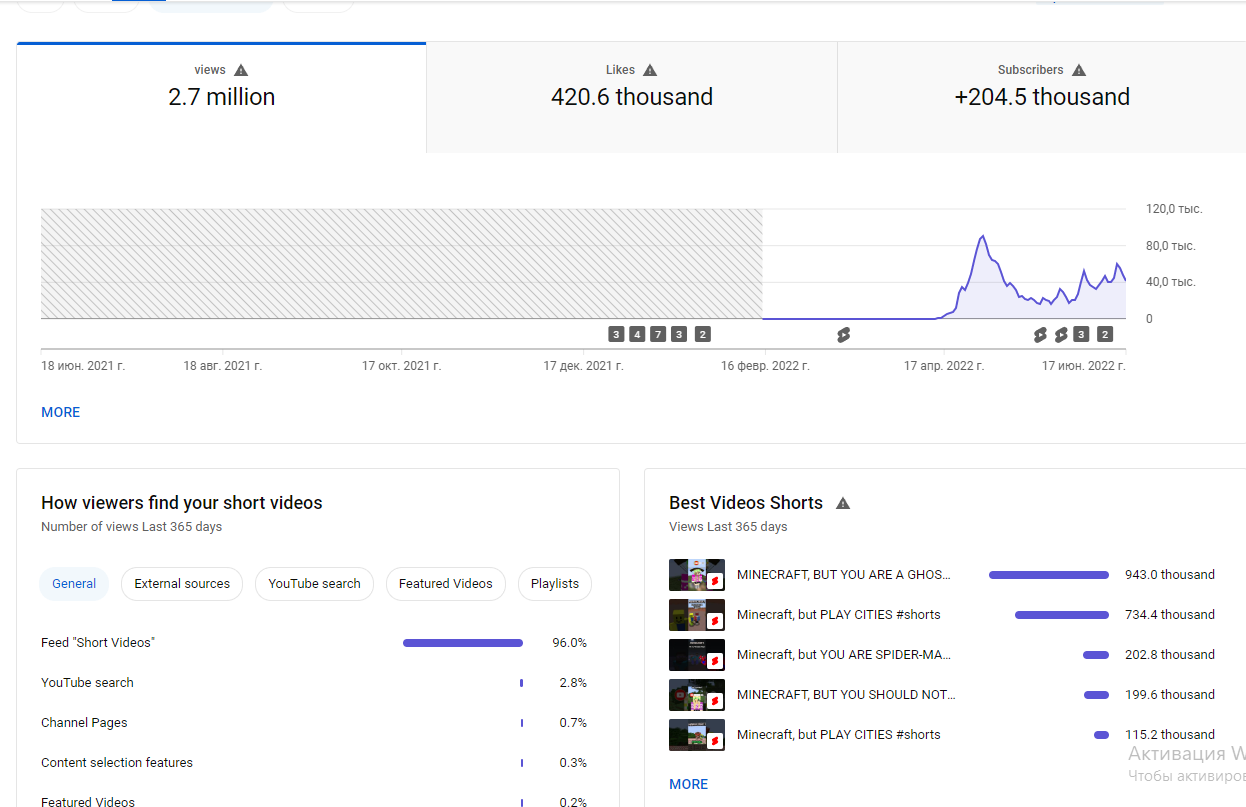This screenshot has height=807, width=1246.
Task: Expand MORE under Best Videos Shorts
Action: 688,784
